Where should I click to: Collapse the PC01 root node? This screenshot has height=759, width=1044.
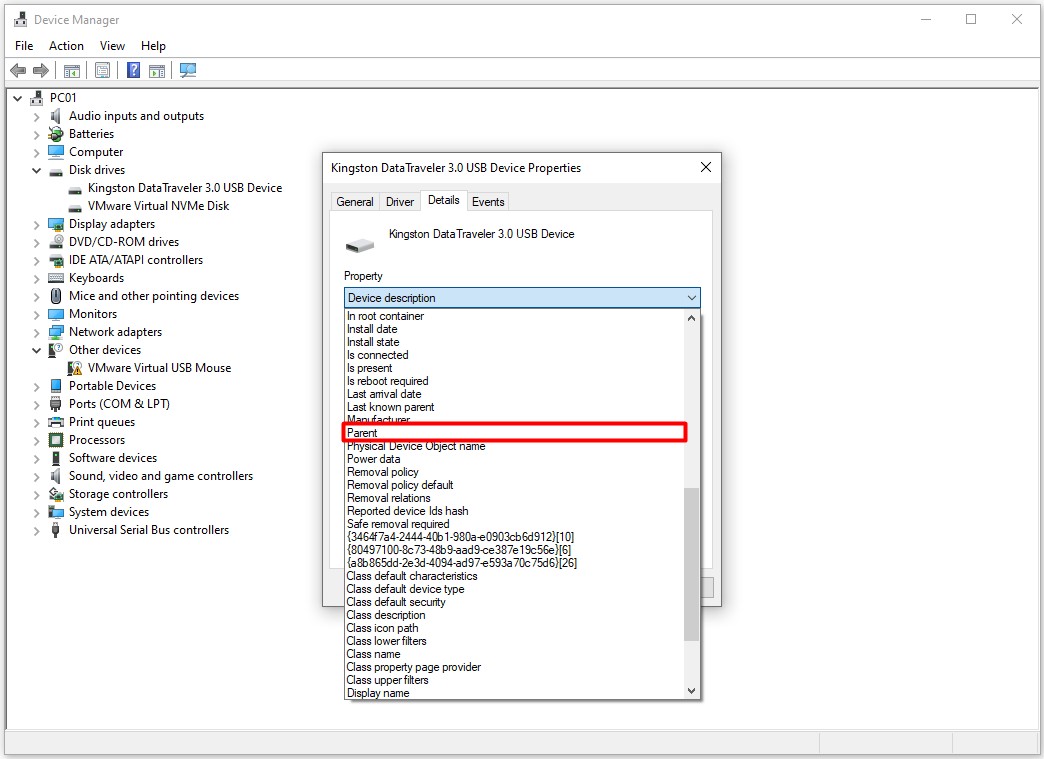pos(18,98)
